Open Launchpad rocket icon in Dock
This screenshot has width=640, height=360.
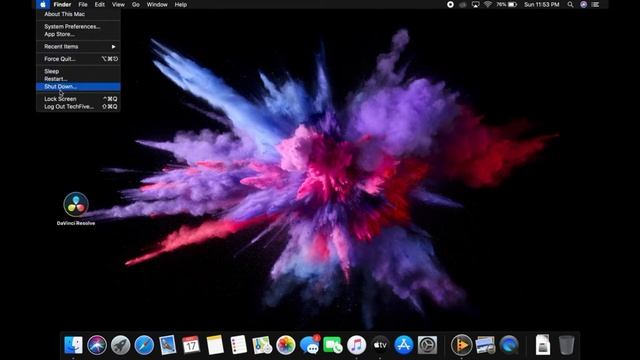point(120,345)
